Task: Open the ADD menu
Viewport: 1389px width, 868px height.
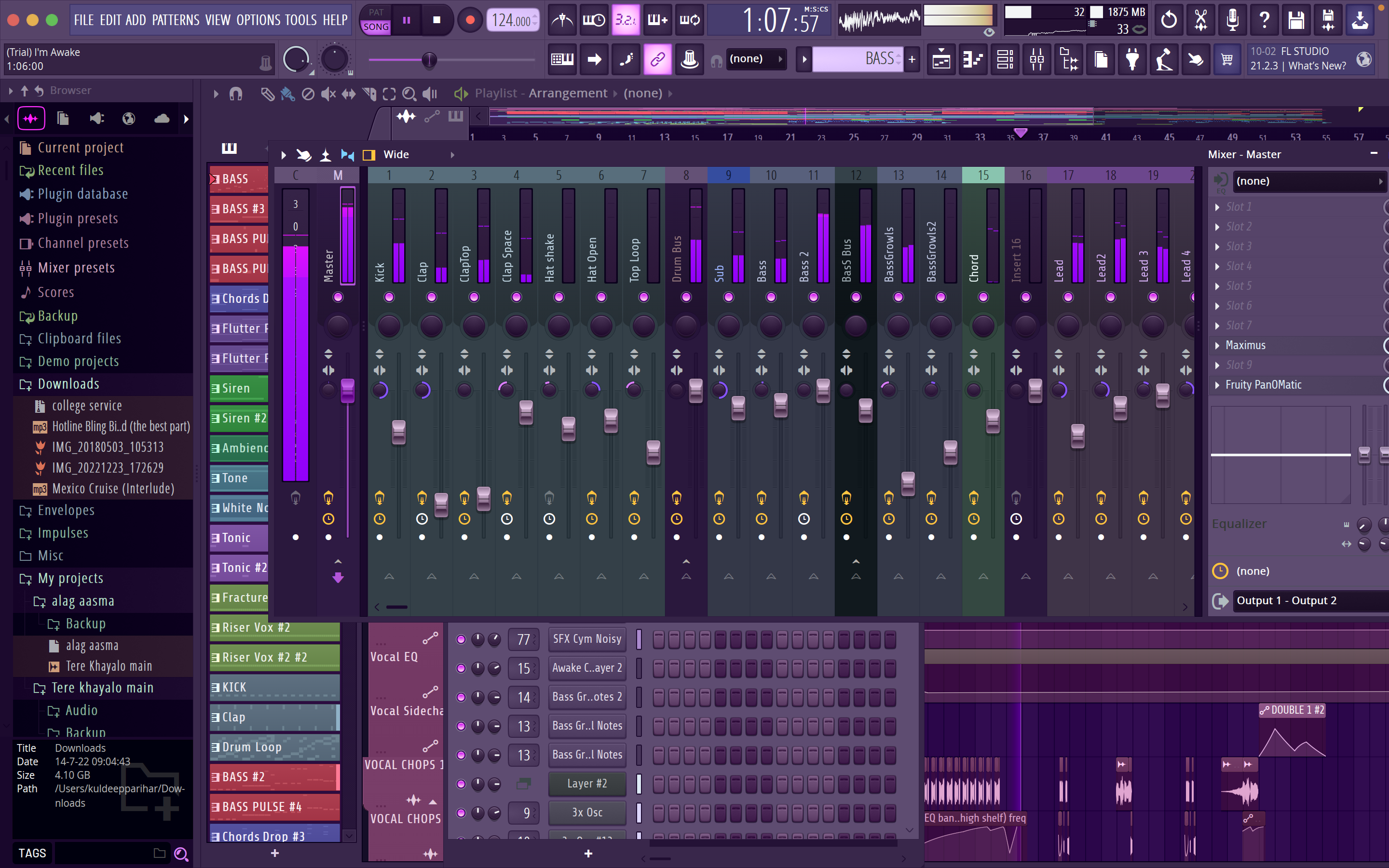Action: coord(136,20)
